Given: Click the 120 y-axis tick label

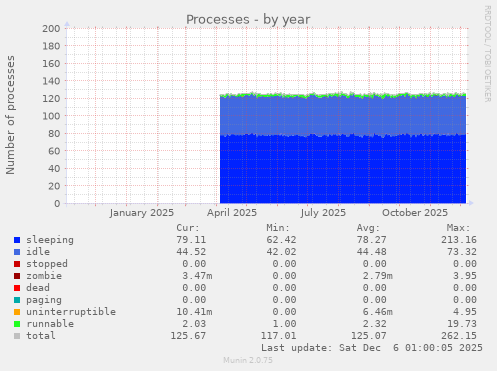Looking at the screenshot, I should point(51,99).
